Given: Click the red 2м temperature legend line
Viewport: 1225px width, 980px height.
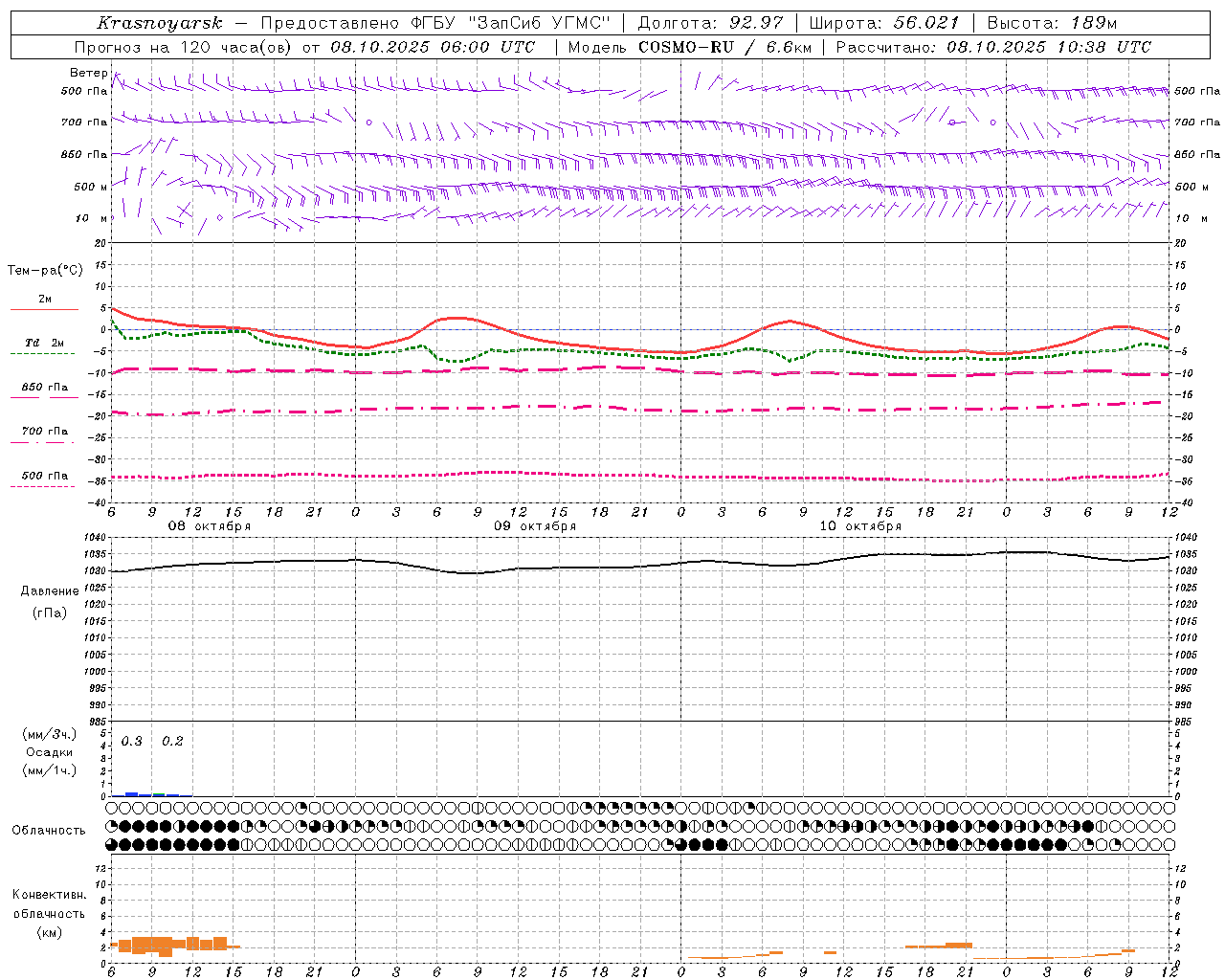Looking at the screenshot, I should point(44,309).
